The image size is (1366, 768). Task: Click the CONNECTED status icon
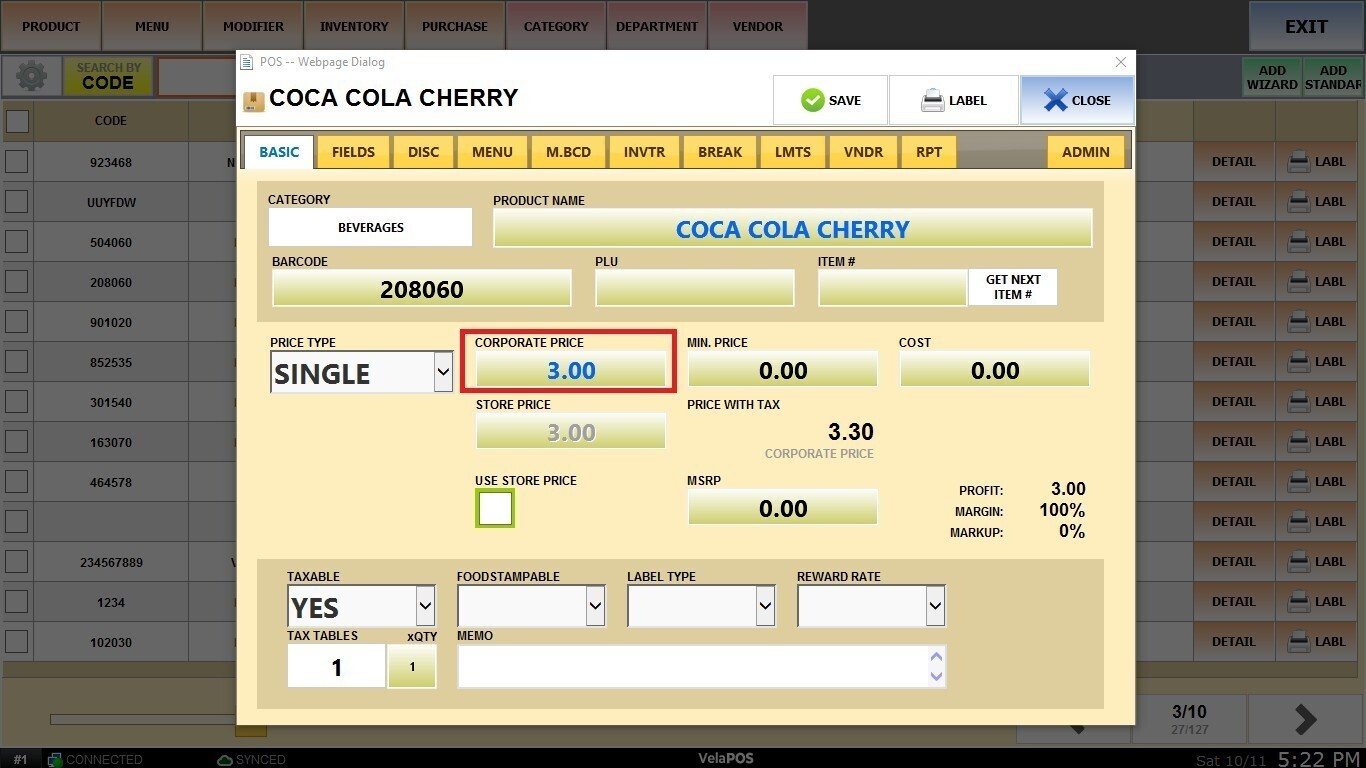click(55, 760)
